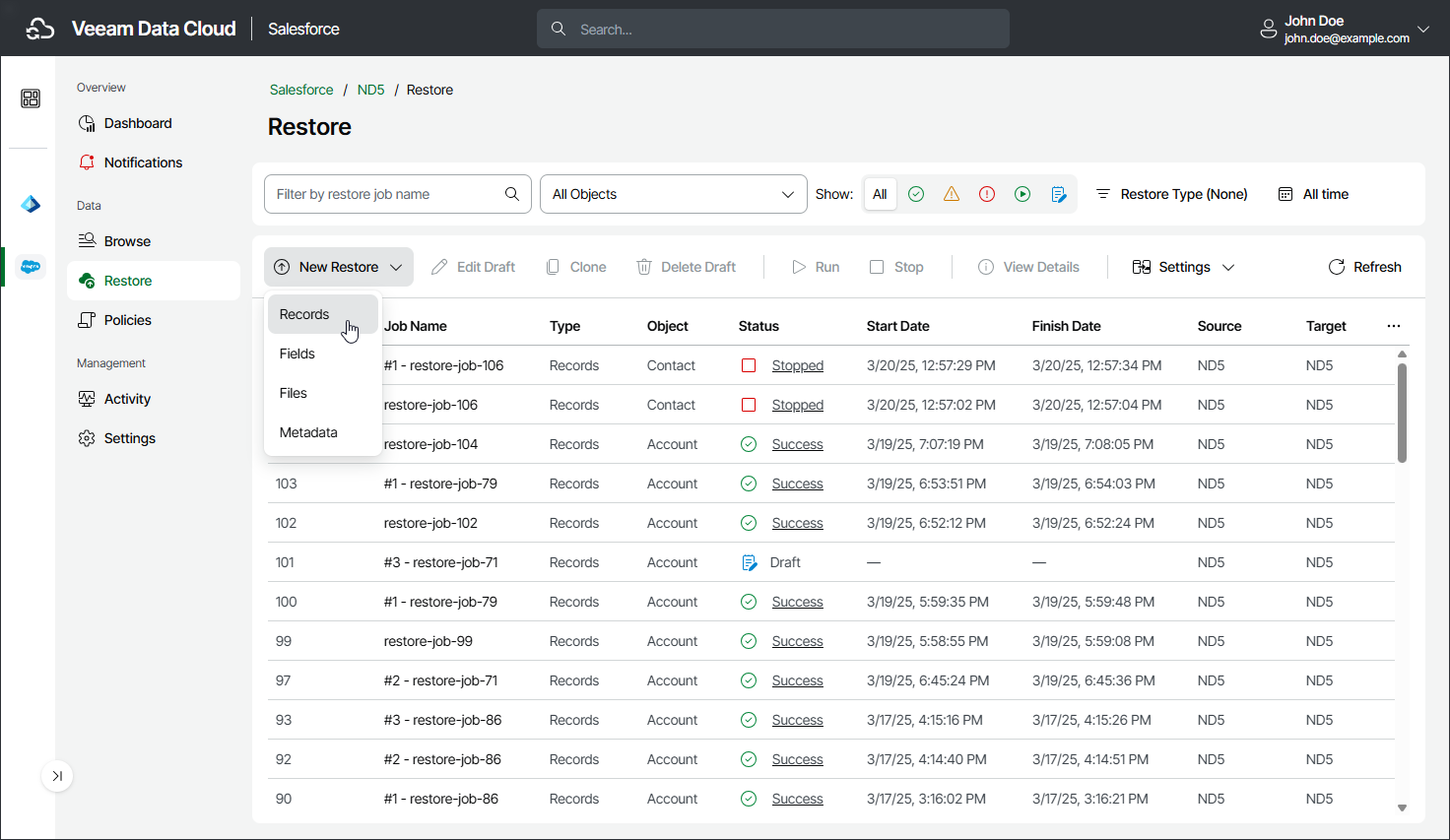Screen dimensions: 1450x840
Task: Click the search magnifier in filter field
Action: pyautogui.click(x=512, y=194)
